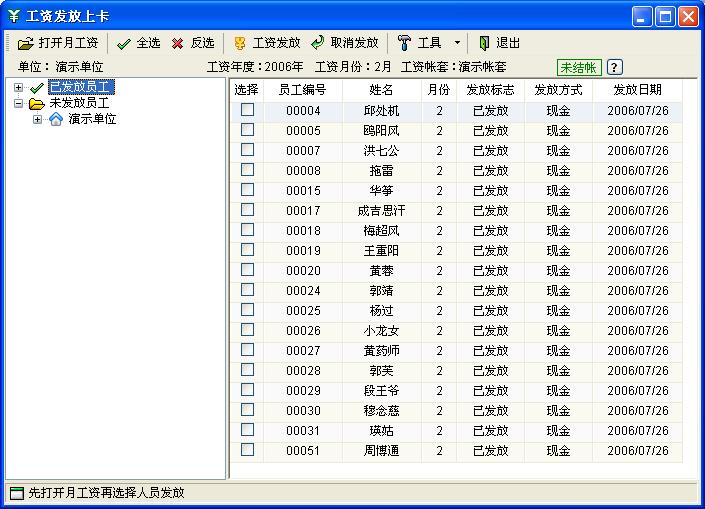Click status text 先打开月工资再选择人员发放
Image resolution: width=705 pixels, height=509 pixels.
point(107,493)
